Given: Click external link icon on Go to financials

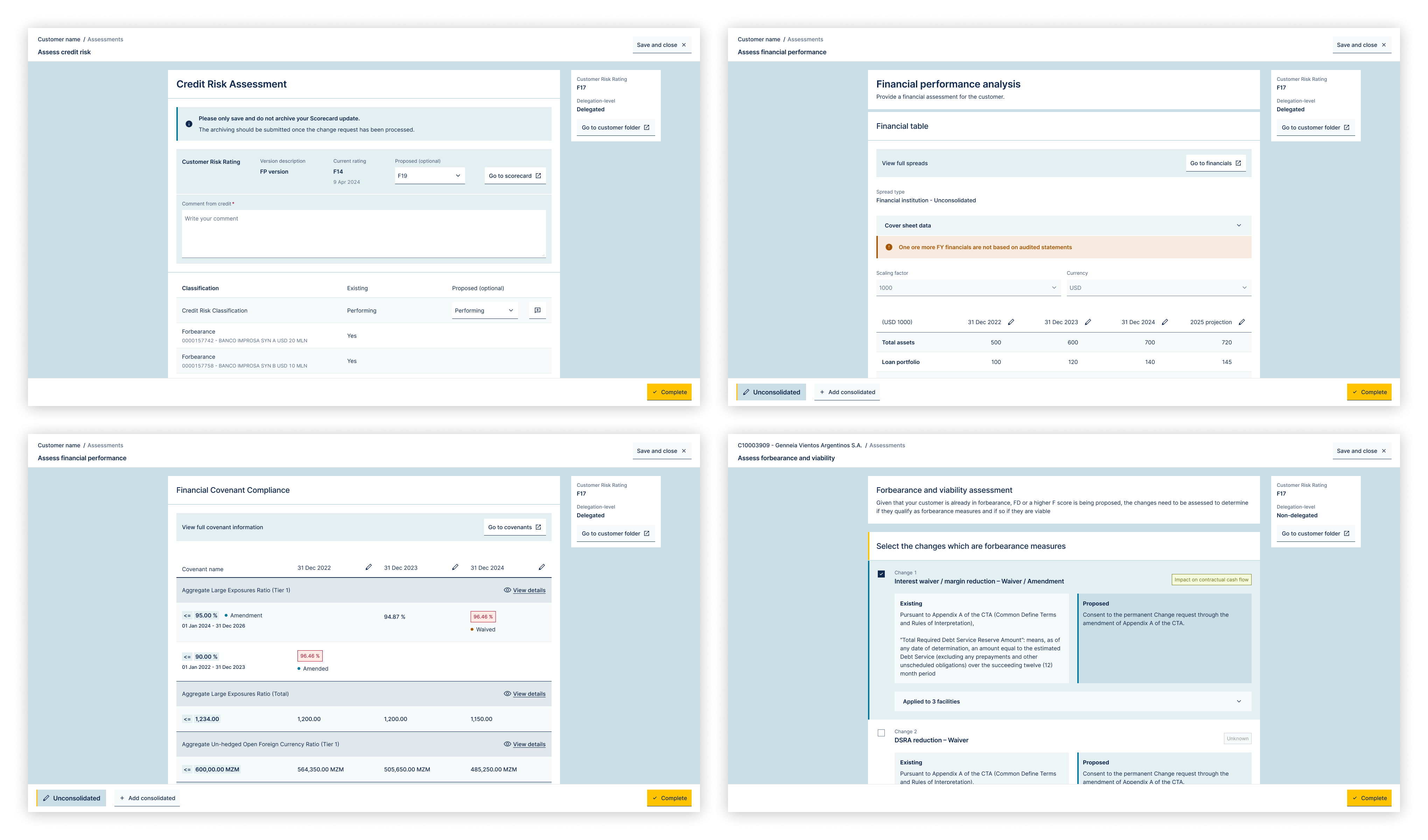Looking at the screenshot, I should click(1238, 163).
